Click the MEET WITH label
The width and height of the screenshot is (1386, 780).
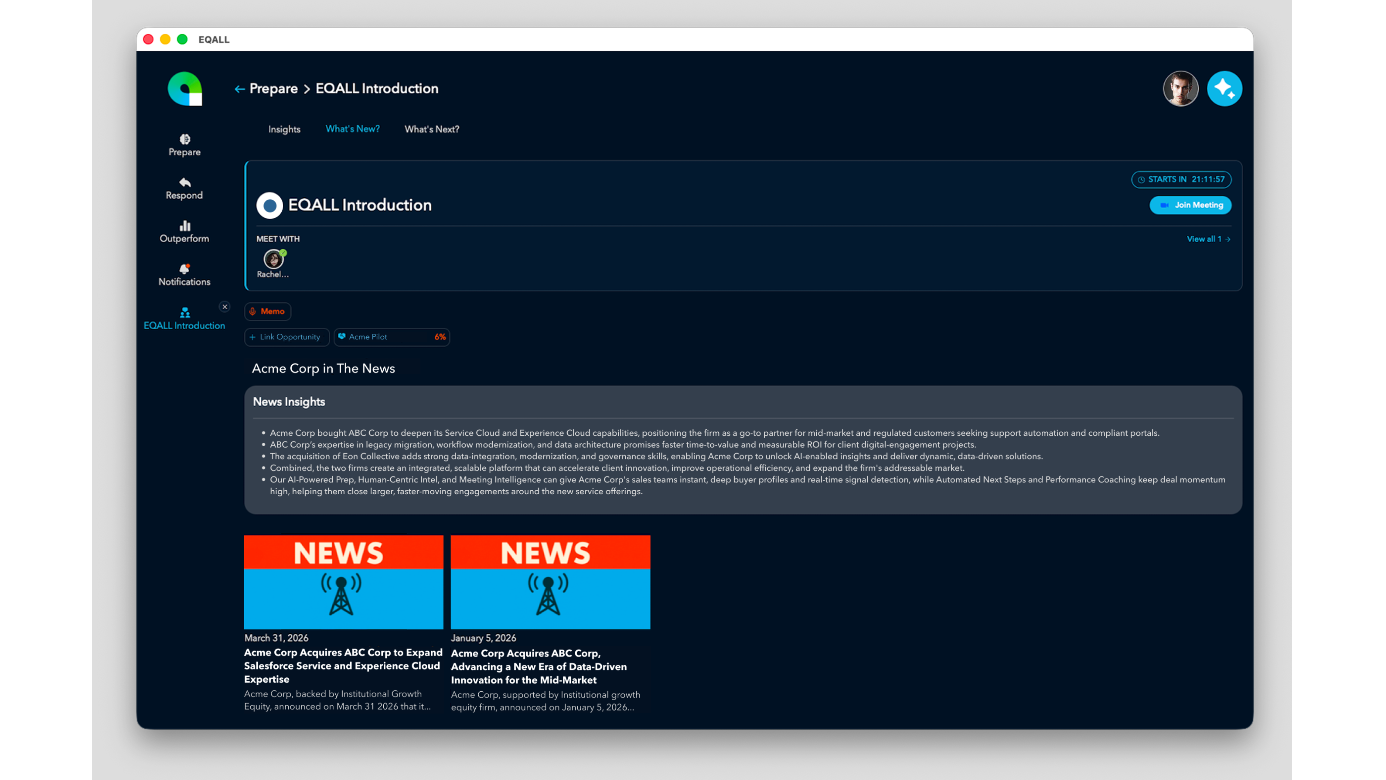278,239
